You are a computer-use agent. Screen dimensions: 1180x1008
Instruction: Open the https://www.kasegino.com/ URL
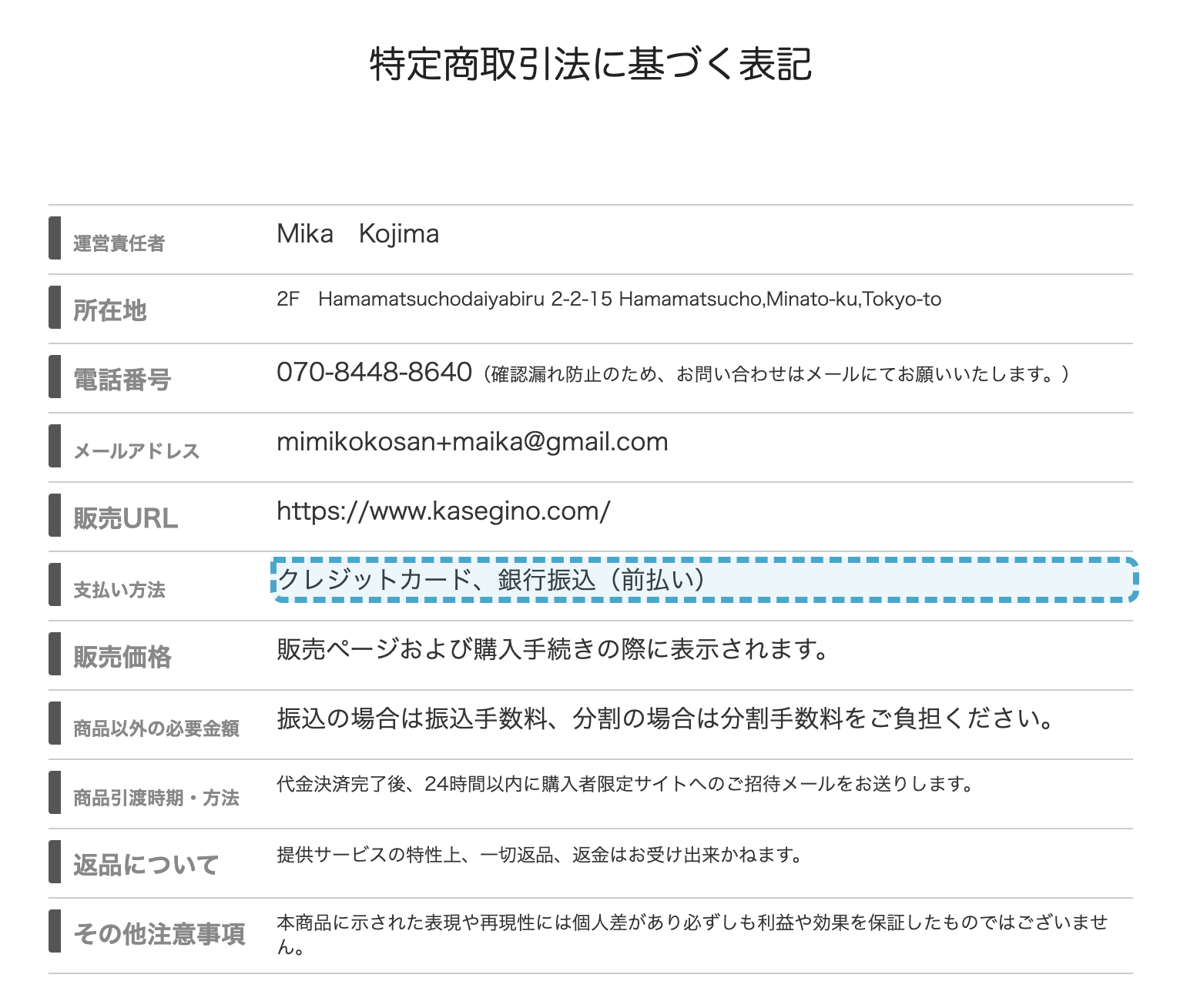(x=444, y=511)
